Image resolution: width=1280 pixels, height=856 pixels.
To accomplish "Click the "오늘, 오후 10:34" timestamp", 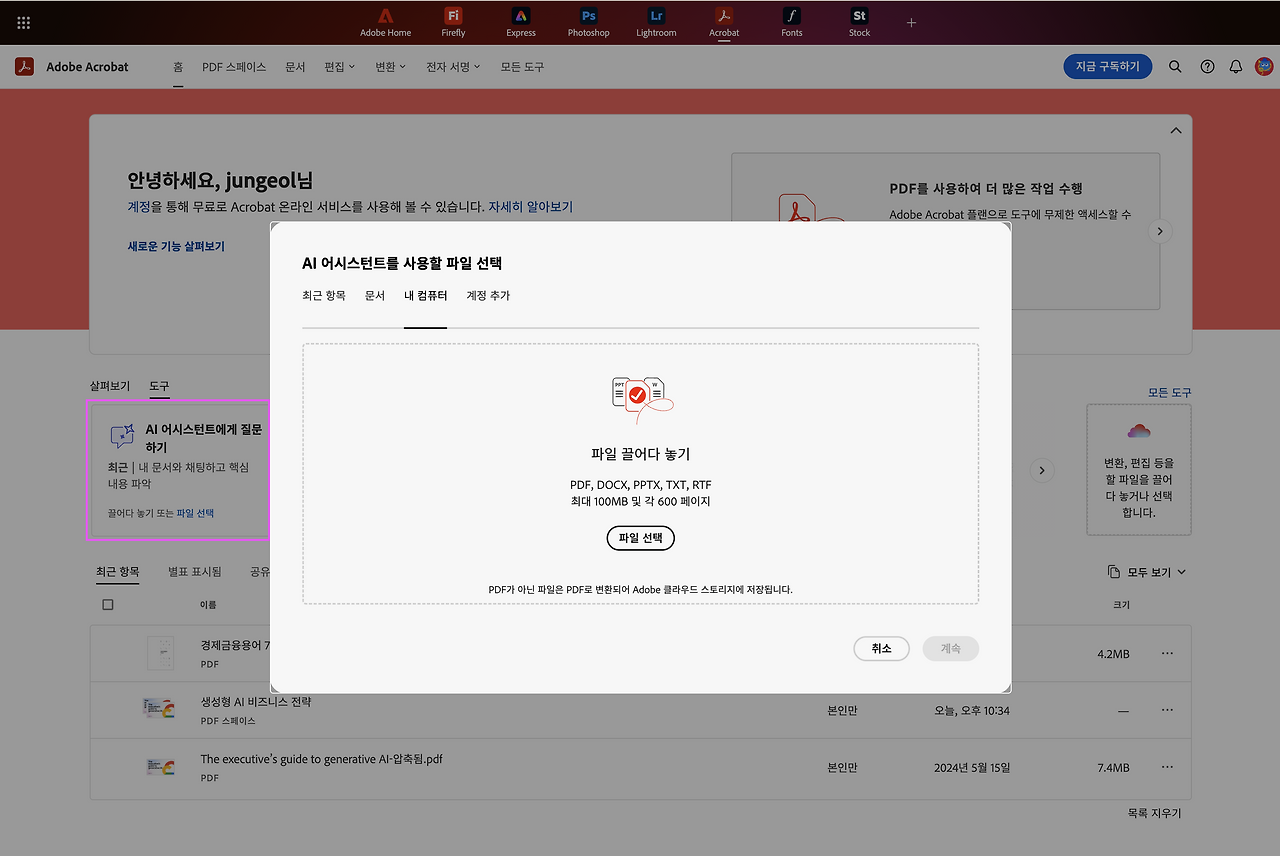I will coord(972,711).
